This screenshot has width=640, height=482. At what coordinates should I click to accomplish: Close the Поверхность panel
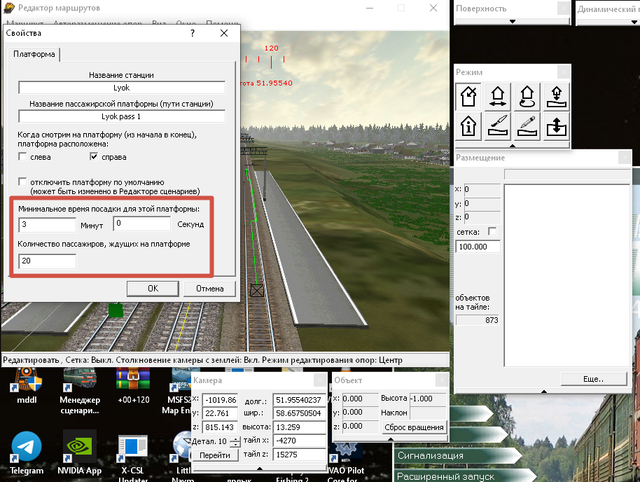click(563, 8)
